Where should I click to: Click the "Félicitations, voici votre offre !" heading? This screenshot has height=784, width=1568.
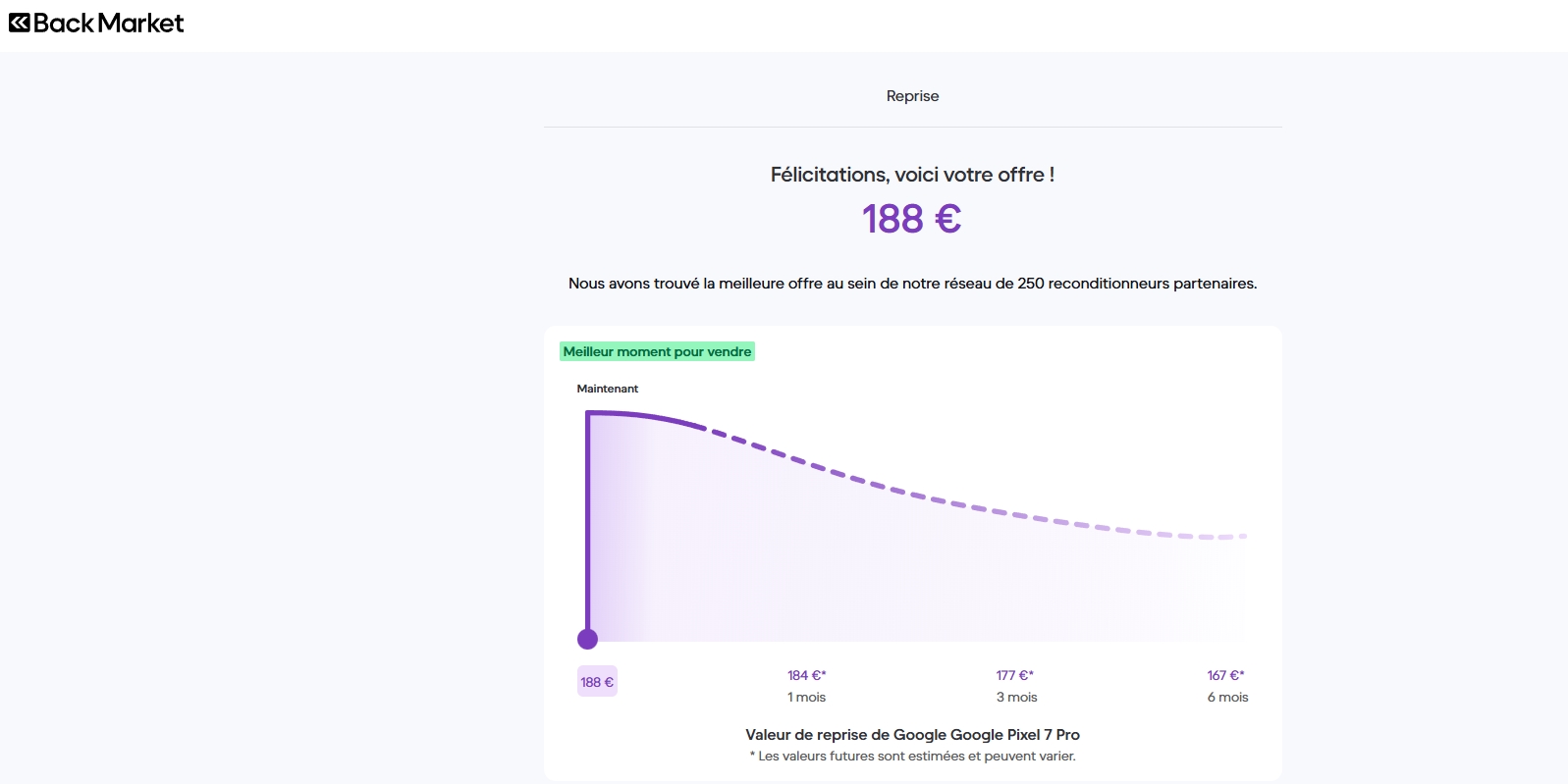coord(912,175)
